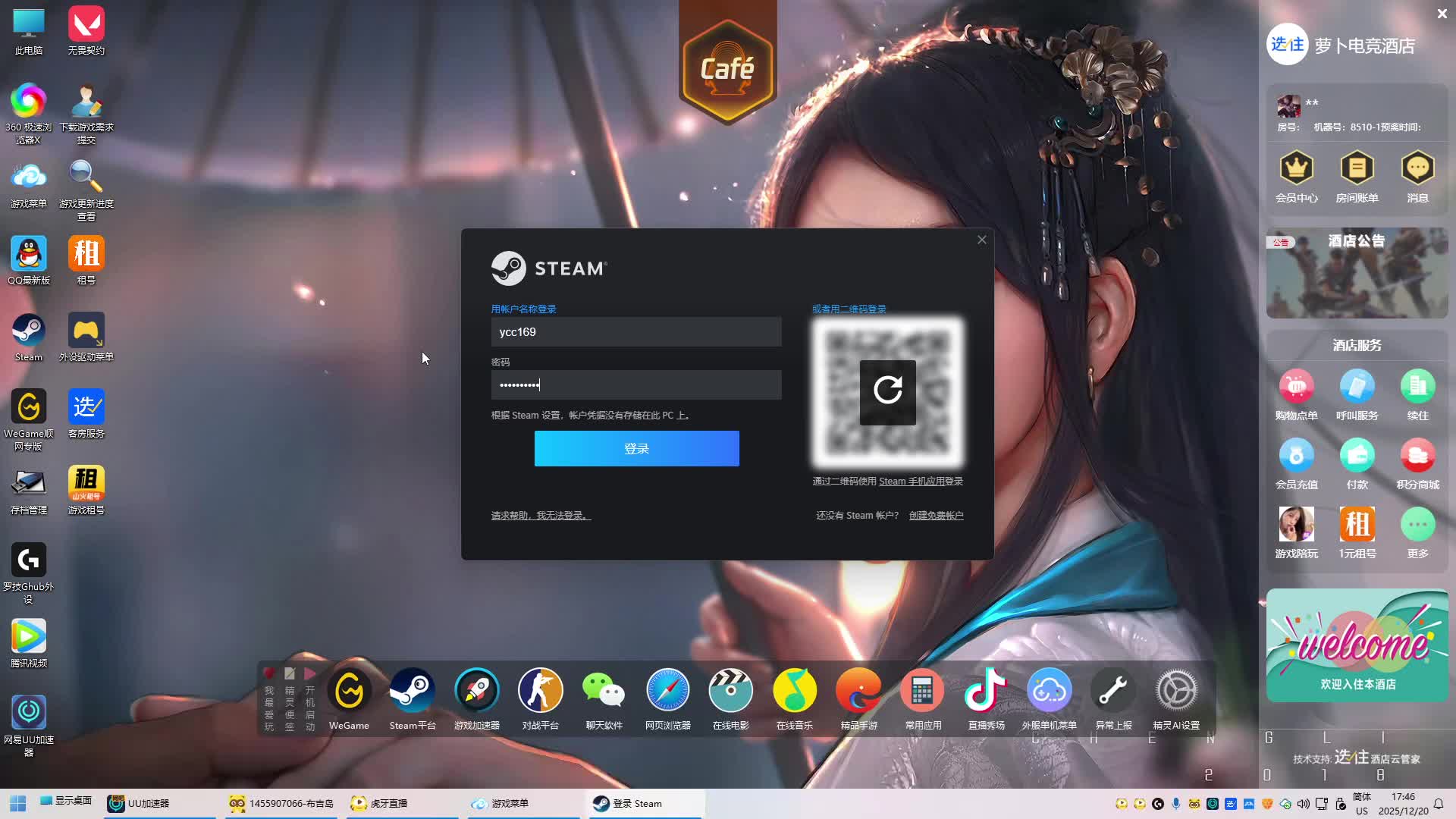Click the QR code refresh icon
This screenshot has width=1456, height=819.
pos(887,391)
